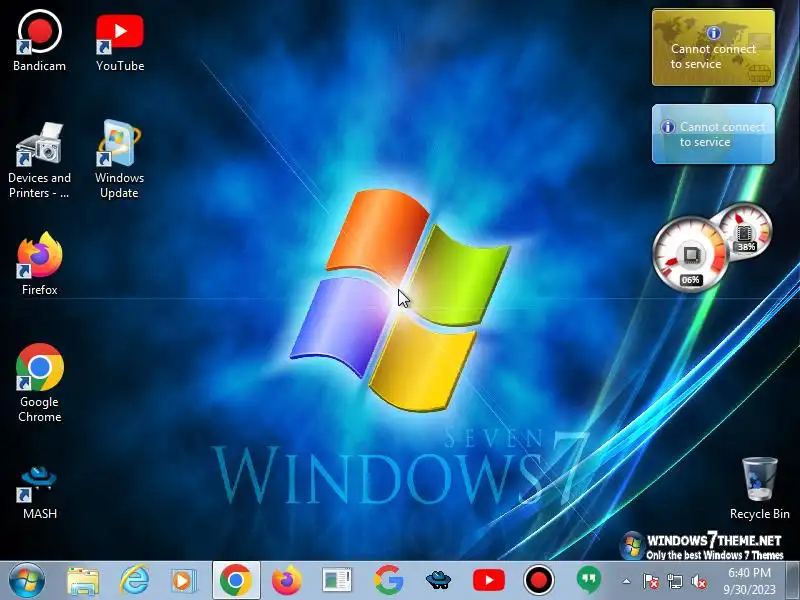This screenshot has width=800, height=600.
Task: Open the green Hangouts taskbar icon
Action: pos(589,581)
